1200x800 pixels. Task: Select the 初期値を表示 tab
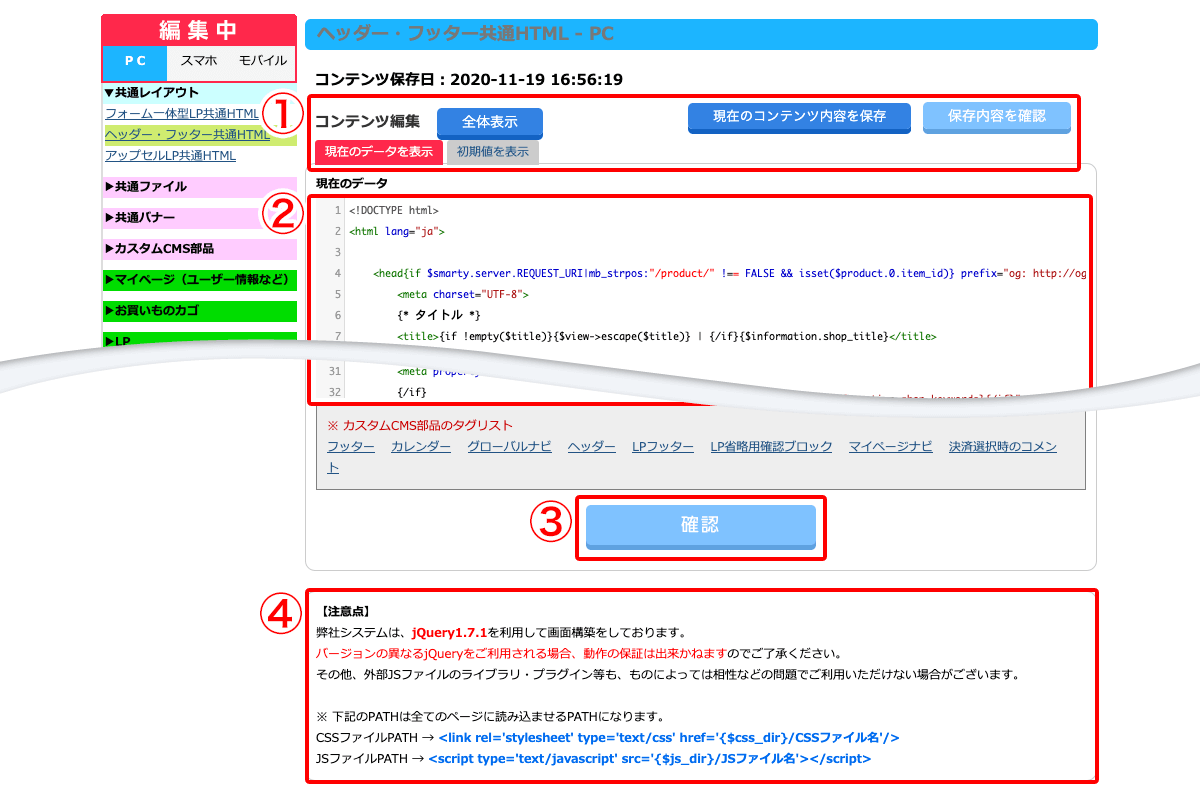click(493, 152)
